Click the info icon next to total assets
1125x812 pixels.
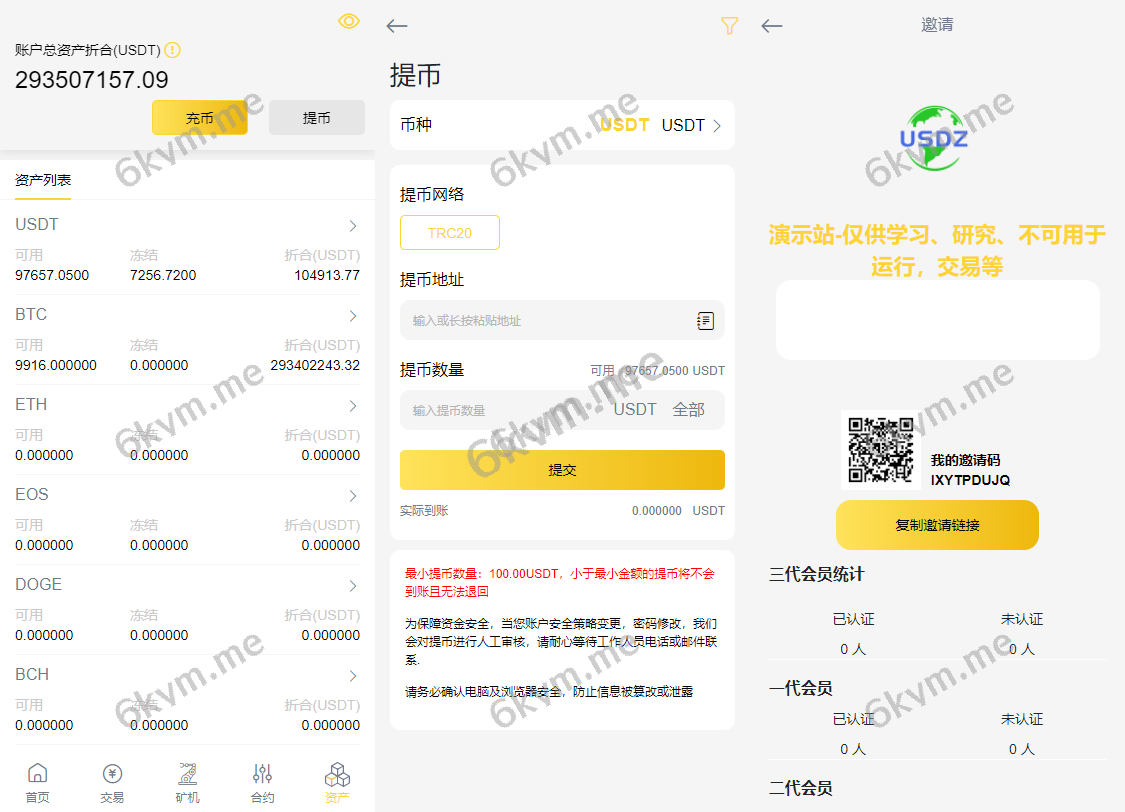[x=171, y=49]
